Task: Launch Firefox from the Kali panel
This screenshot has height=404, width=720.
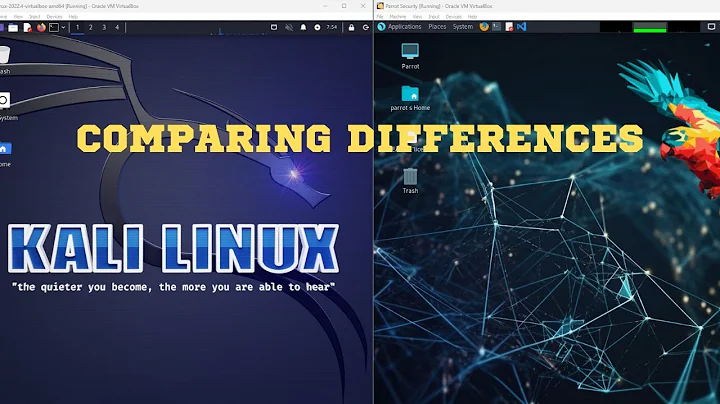Action: [41, 28]
